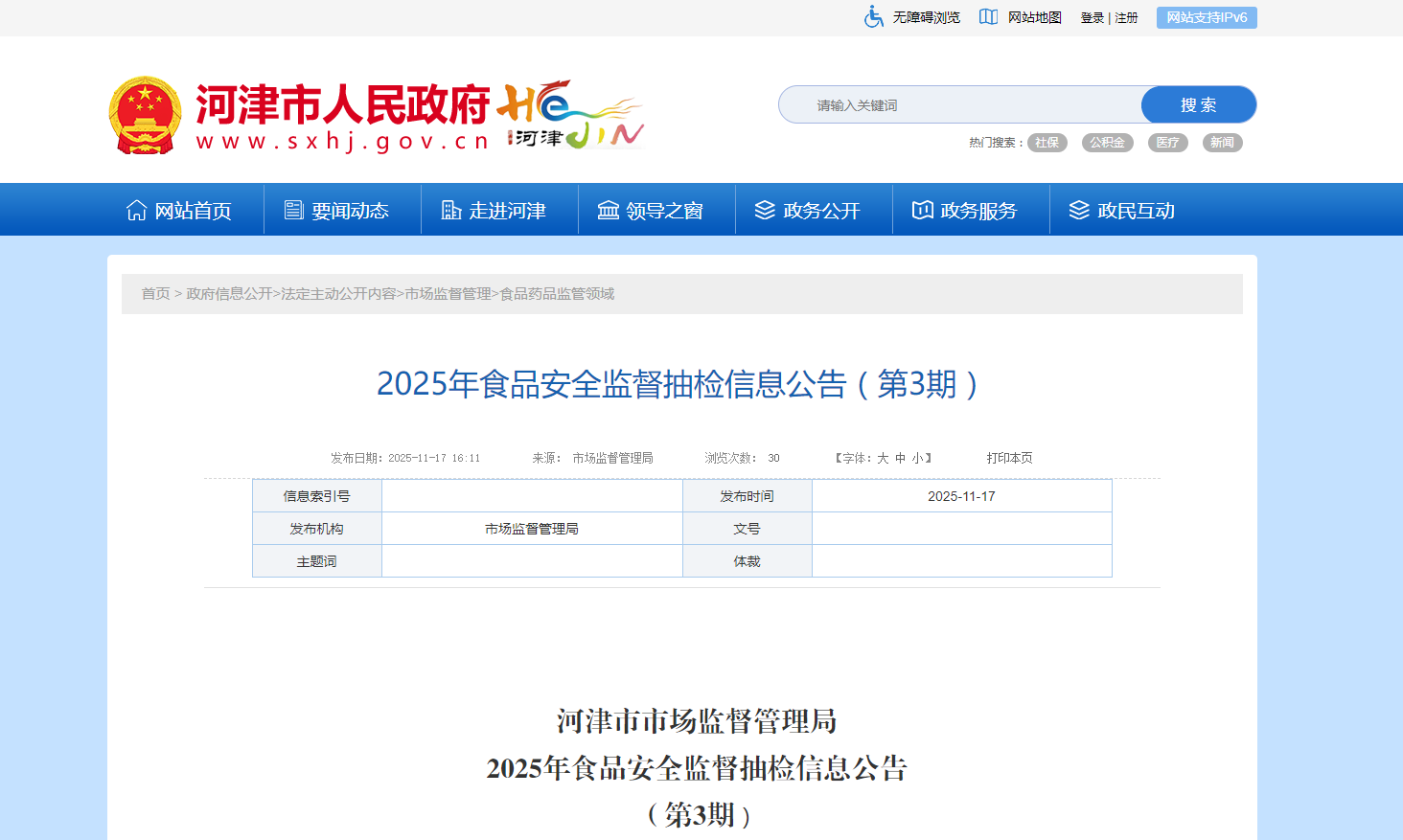This screenshot has width=1403, height=840.
Task: Set font size to 大
Action: 883,459
